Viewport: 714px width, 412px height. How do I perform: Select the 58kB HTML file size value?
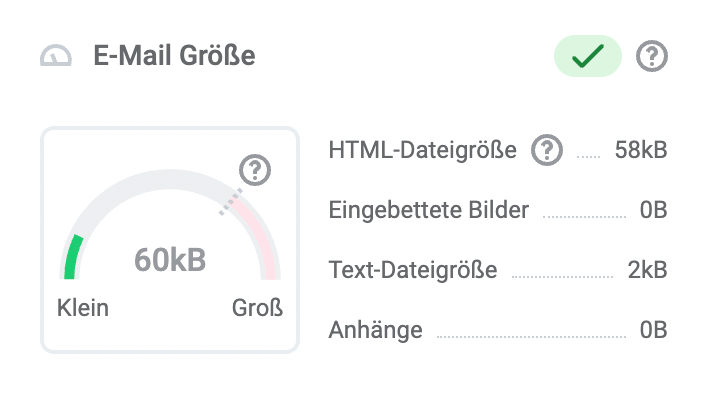(641, 151)
